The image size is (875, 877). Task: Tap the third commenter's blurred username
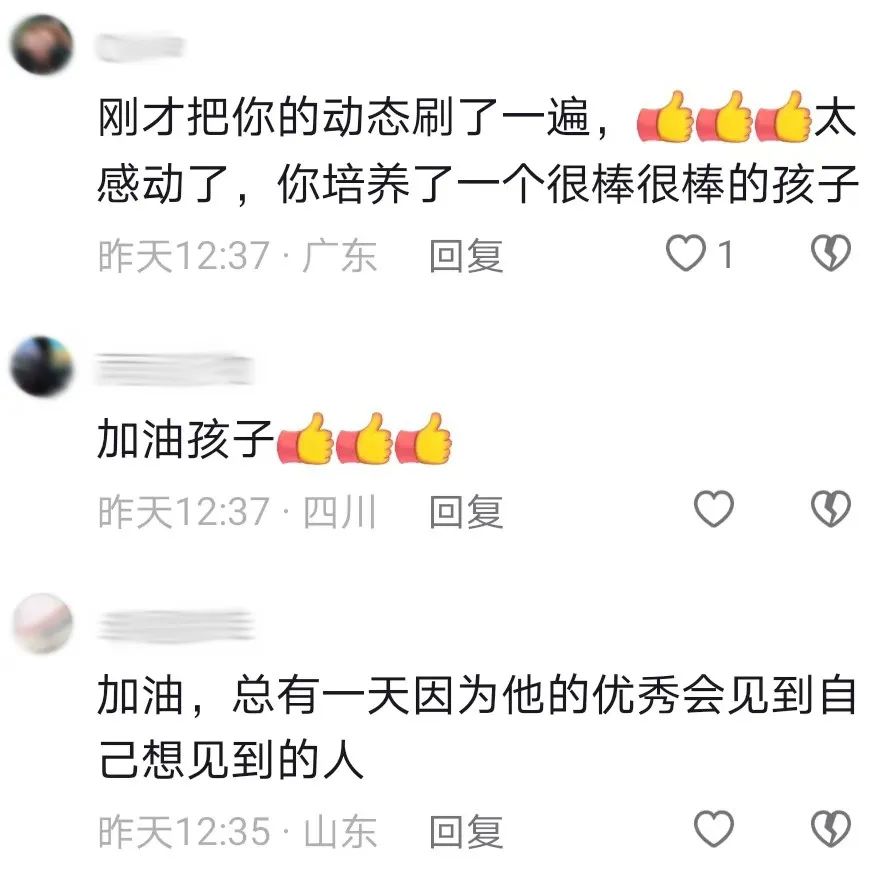(x=175, y=625)
